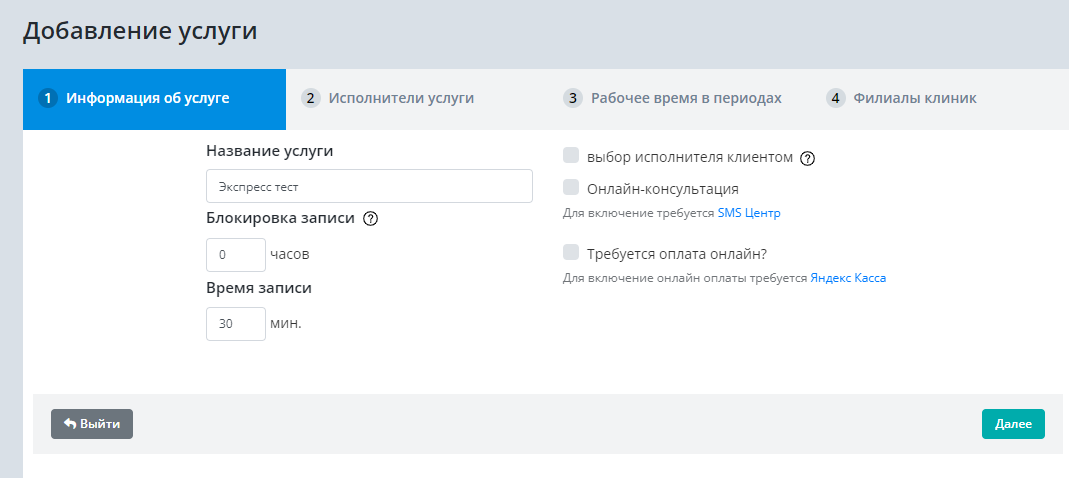
Task: Click the Название услуги text field
Action: 369,186
